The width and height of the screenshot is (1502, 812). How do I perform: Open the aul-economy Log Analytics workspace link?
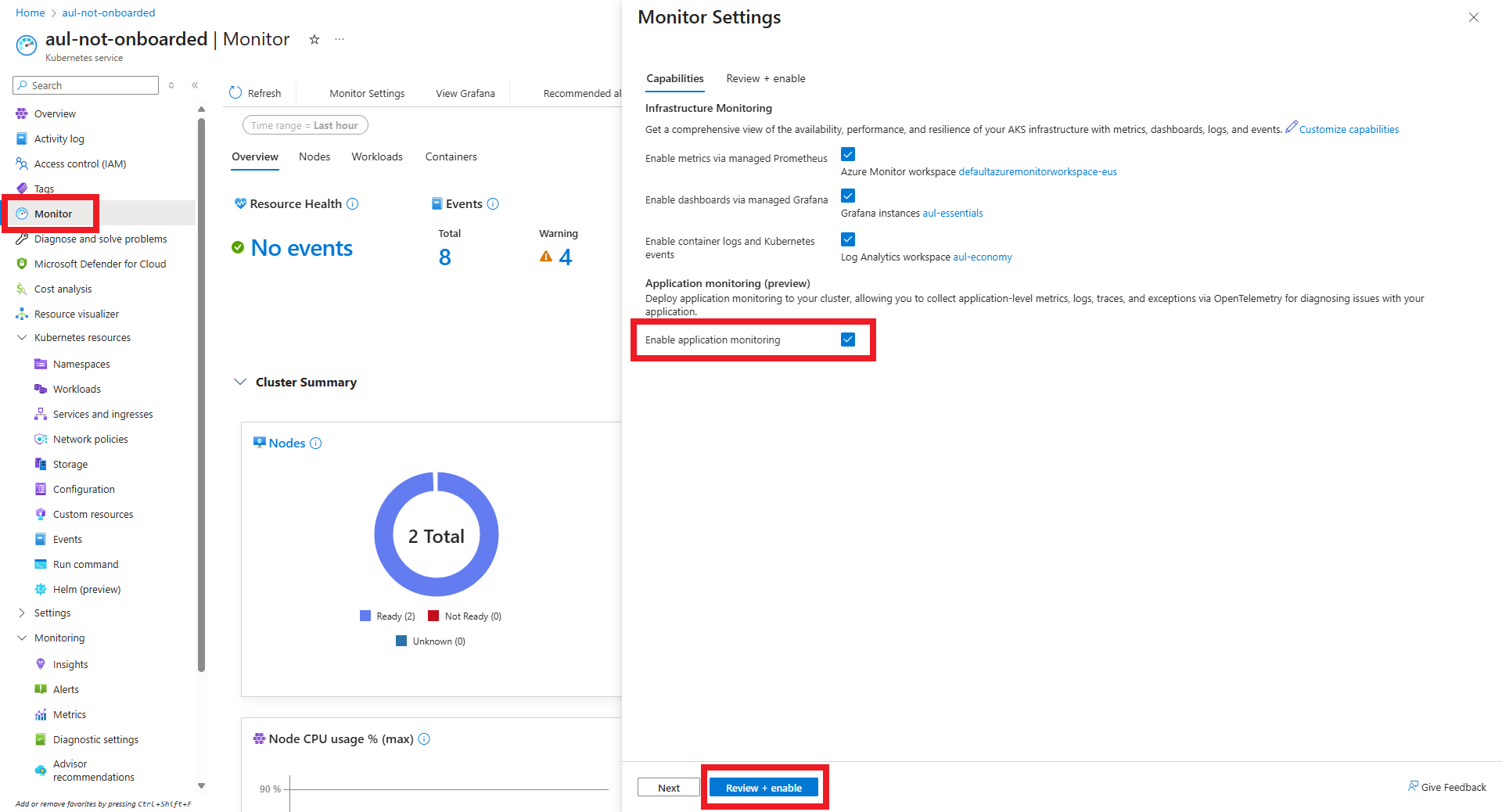point(982,257)
